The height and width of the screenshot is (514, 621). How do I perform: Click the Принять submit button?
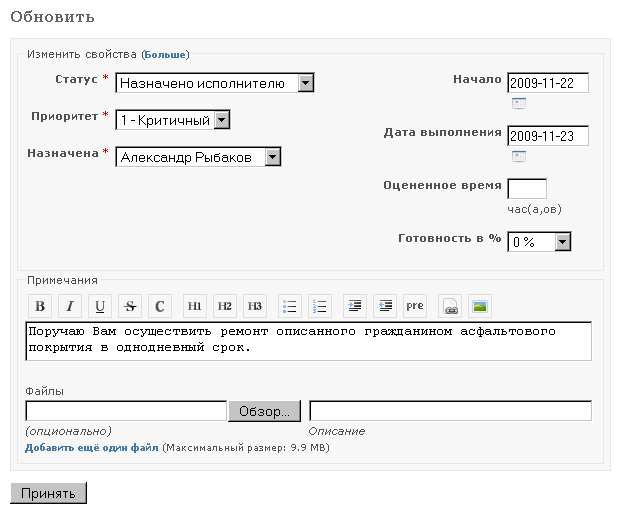tap(48, 493)
